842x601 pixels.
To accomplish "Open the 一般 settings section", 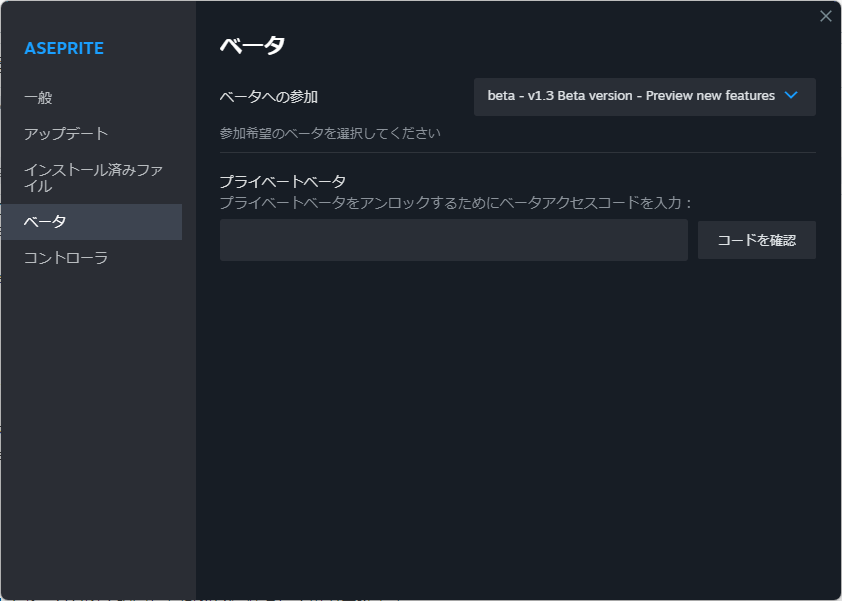I will (x=38, y=98).
